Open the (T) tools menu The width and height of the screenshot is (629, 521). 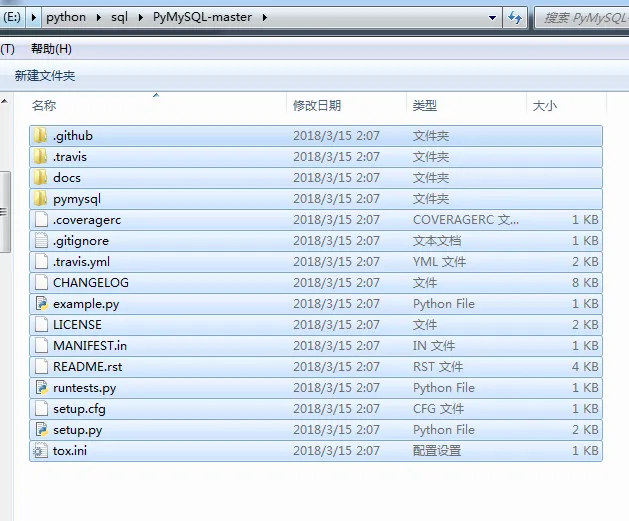coord(7,49)
